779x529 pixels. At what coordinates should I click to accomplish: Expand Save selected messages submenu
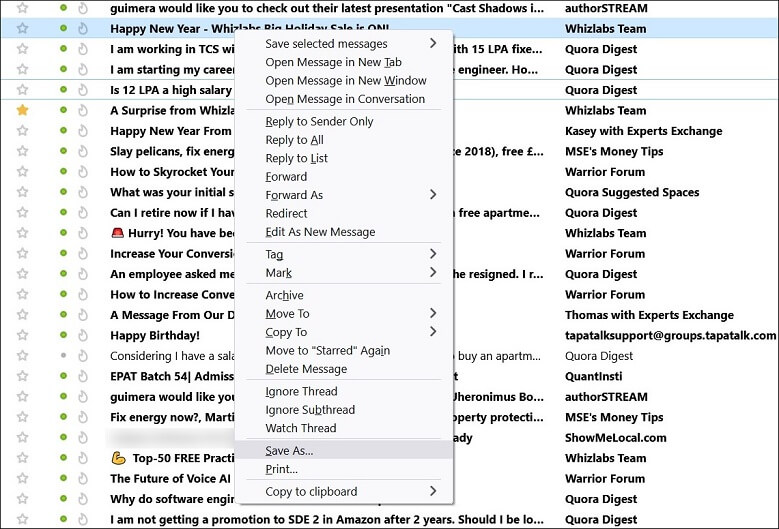[x=344, y=44]
